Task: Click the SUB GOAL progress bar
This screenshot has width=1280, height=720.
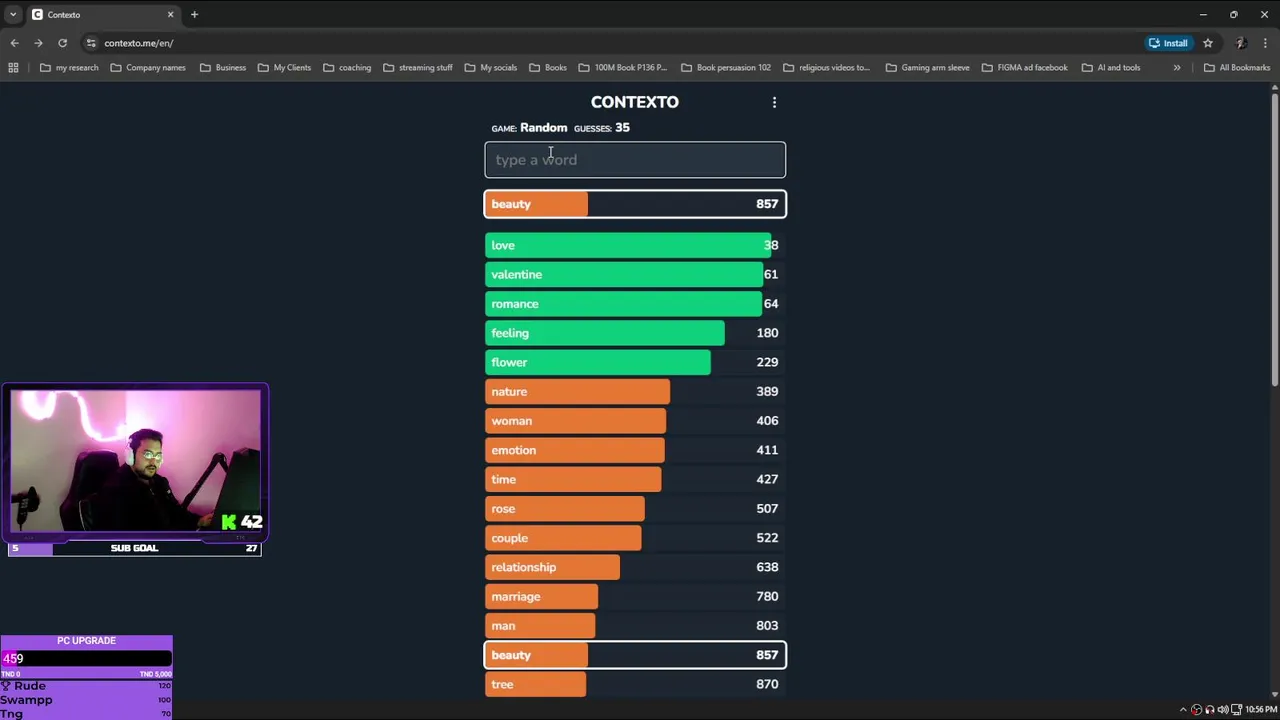Action: 134,548
